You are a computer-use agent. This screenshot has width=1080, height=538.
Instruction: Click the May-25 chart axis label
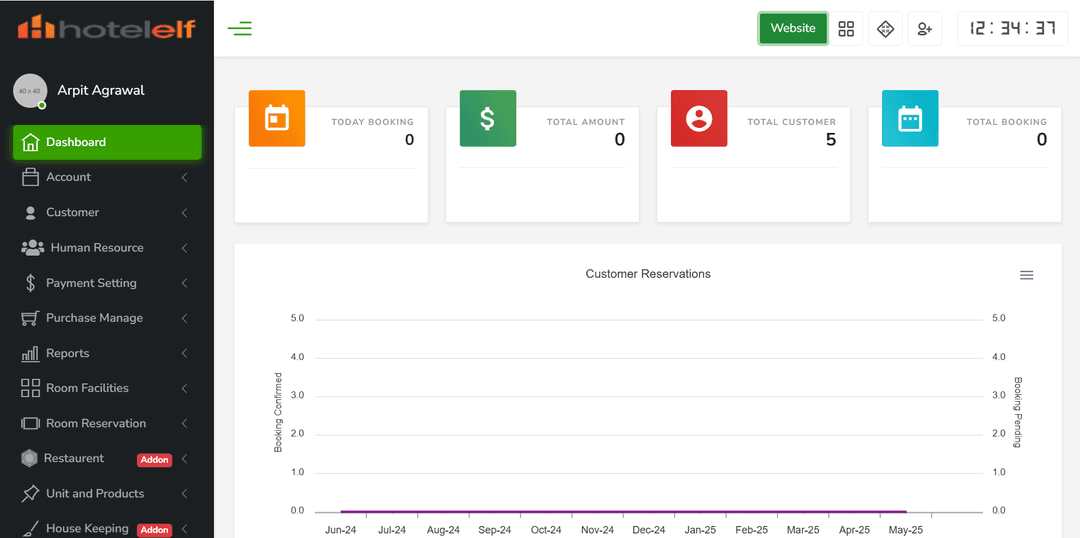905,530
